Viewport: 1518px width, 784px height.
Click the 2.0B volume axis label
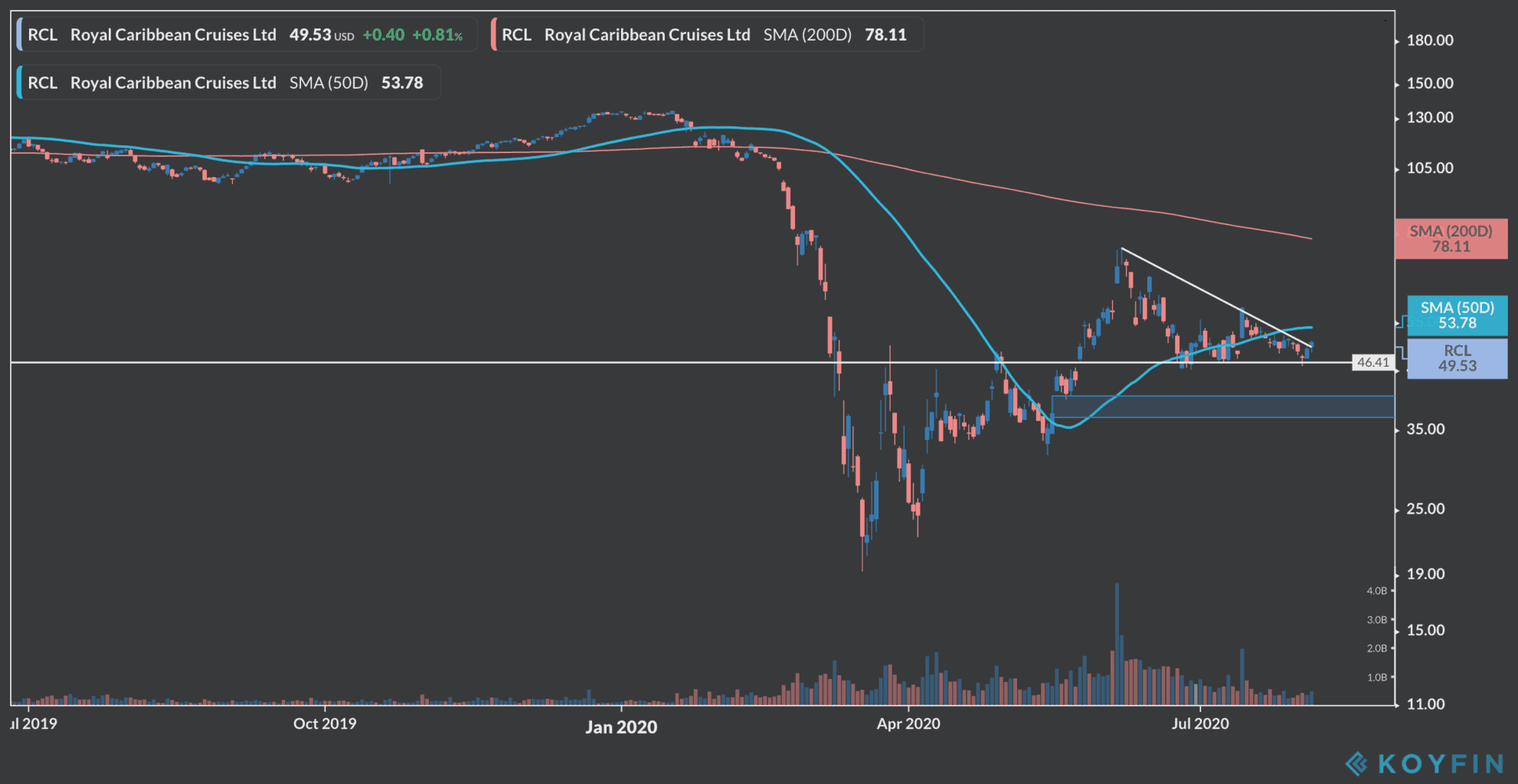tap(1376, 648)
